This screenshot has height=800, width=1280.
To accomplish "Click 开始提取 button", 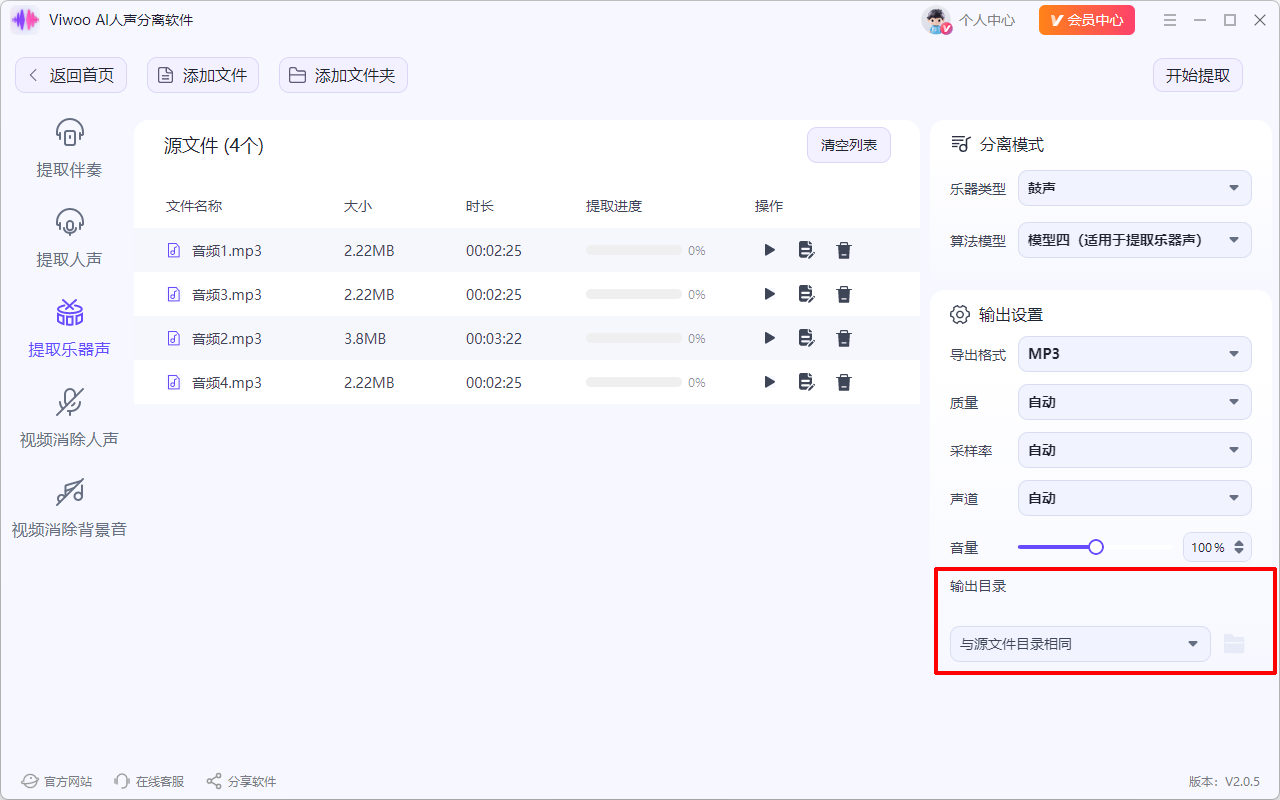I will [1197, 75].
